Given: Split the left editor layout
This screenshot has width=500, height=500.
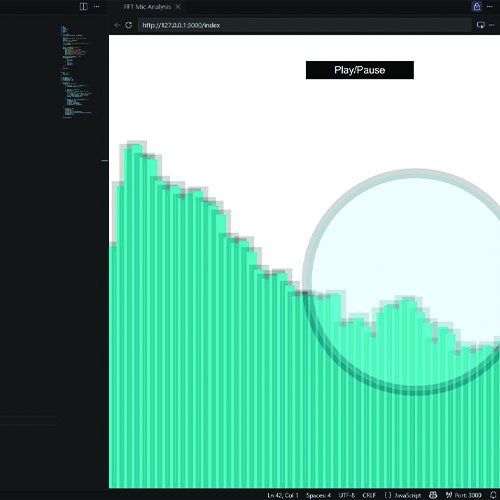Looking at the screenshot, I should [83, 7].
